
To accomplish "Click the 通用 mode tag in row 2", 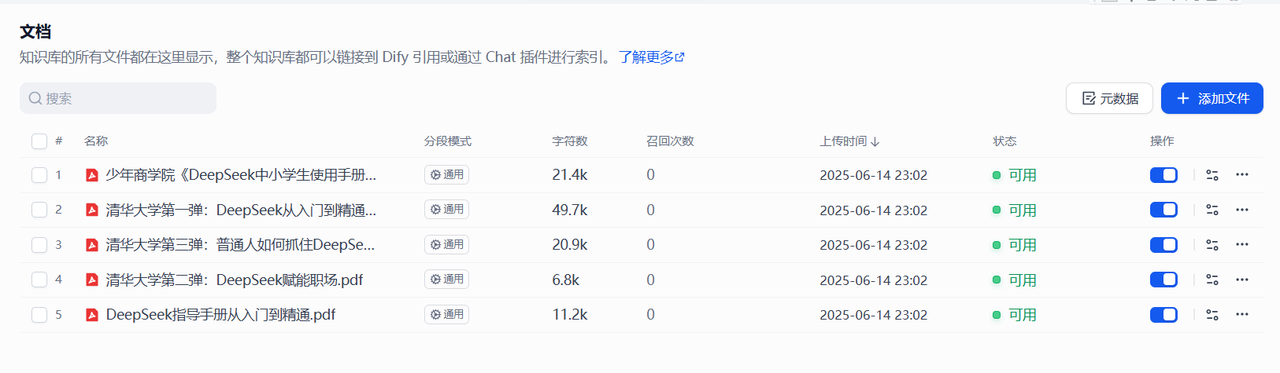I will pos(447,210).
